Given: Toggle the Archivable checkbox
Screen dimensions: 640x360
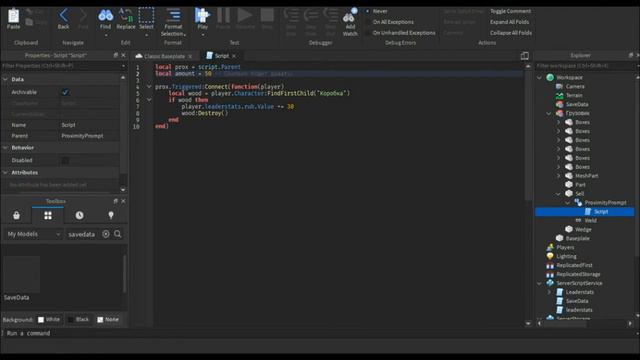Looking at the screenshot, I should (x=65, y=92).
